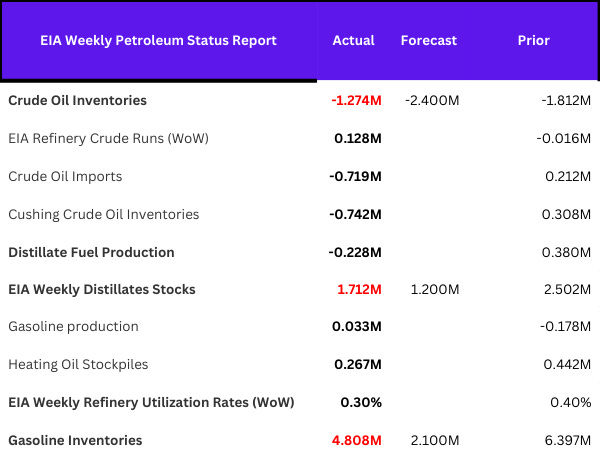
Task: Click prior value 0.308M
Action: (x=566, y=214)
